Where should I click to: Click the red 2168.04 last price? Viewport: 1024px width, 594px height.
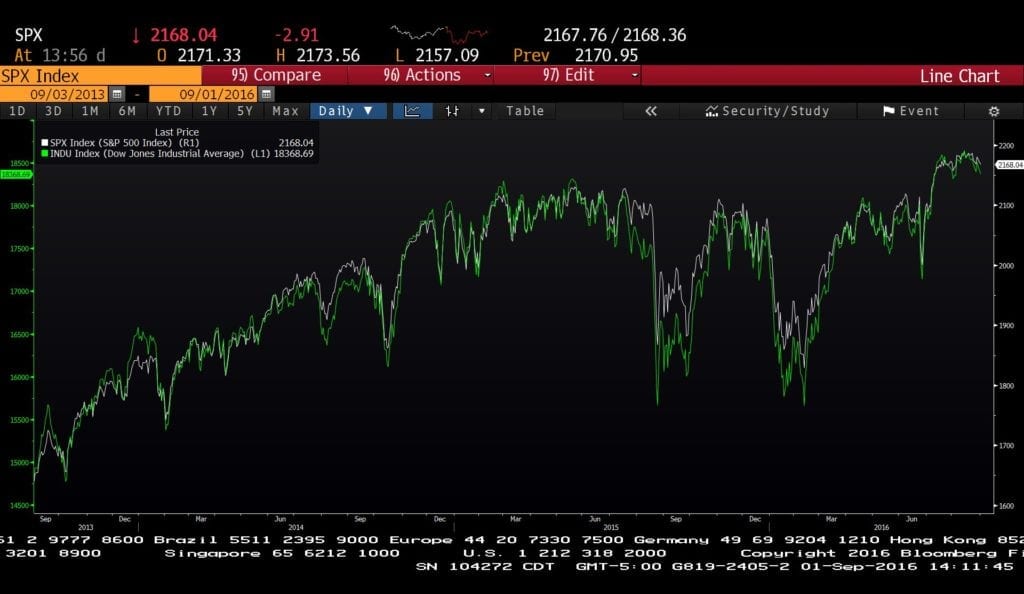point(184,35)
